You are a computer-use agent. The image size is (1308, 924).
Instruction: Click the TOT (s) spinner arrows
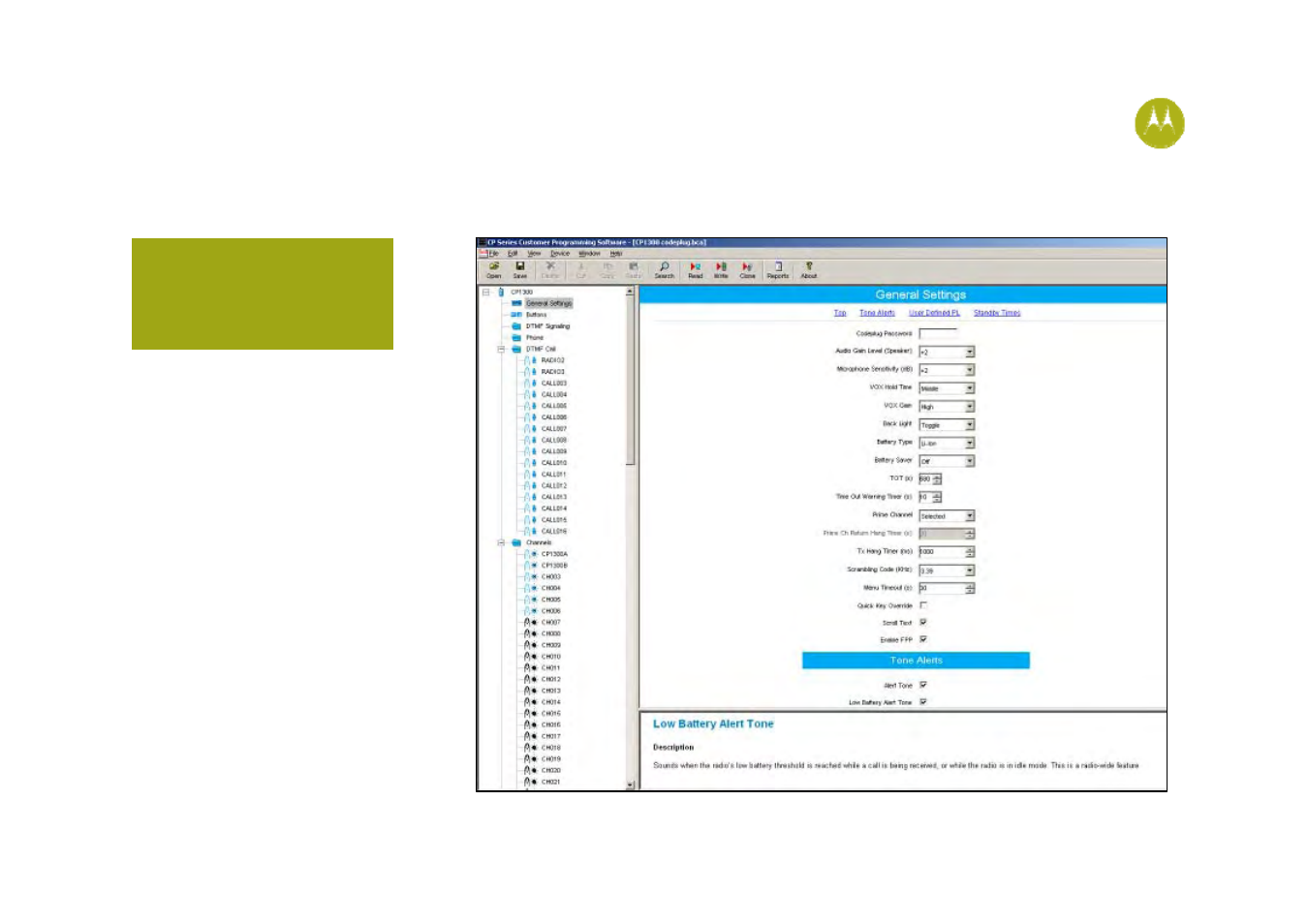[937, 479]
